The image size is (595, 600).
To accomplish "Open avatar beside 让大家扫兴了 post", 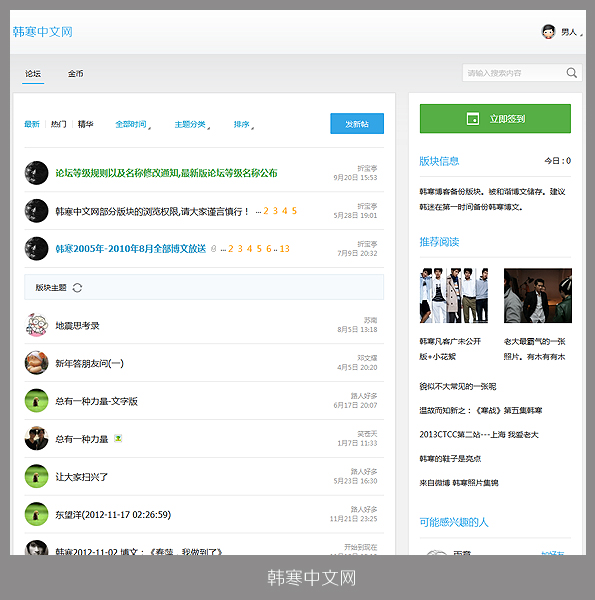I will pyautogui.click(x=36, y=476).
